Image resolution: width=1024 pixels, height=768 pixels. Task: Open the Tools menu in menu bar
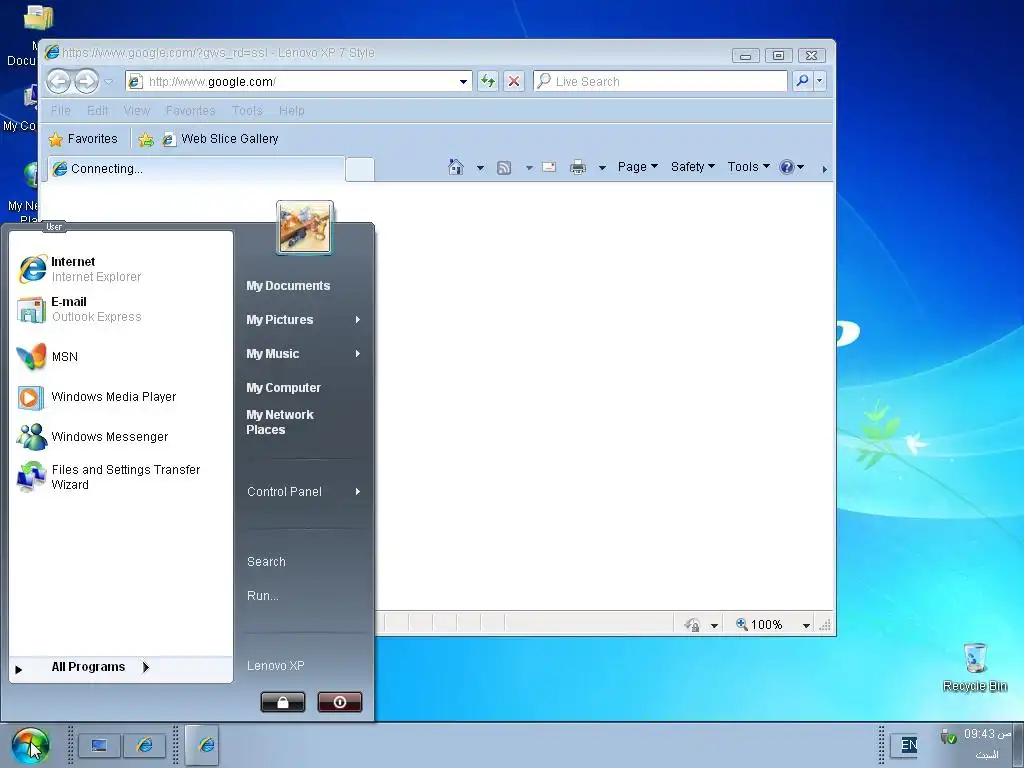tap(247, 110)
